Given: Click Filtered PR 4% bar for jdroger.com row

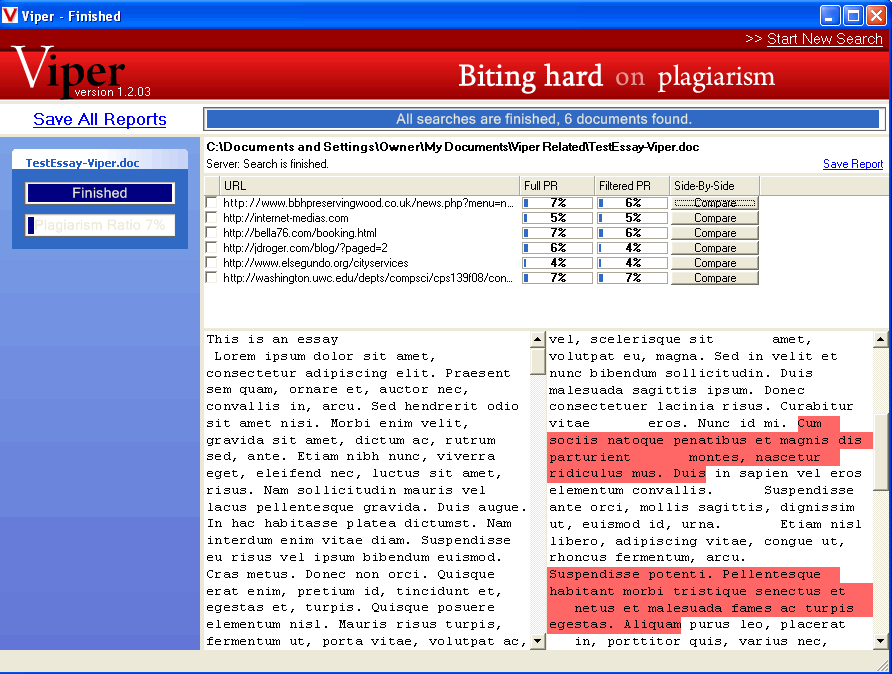Looking at the screenshot, I should [x=632, y=247].
